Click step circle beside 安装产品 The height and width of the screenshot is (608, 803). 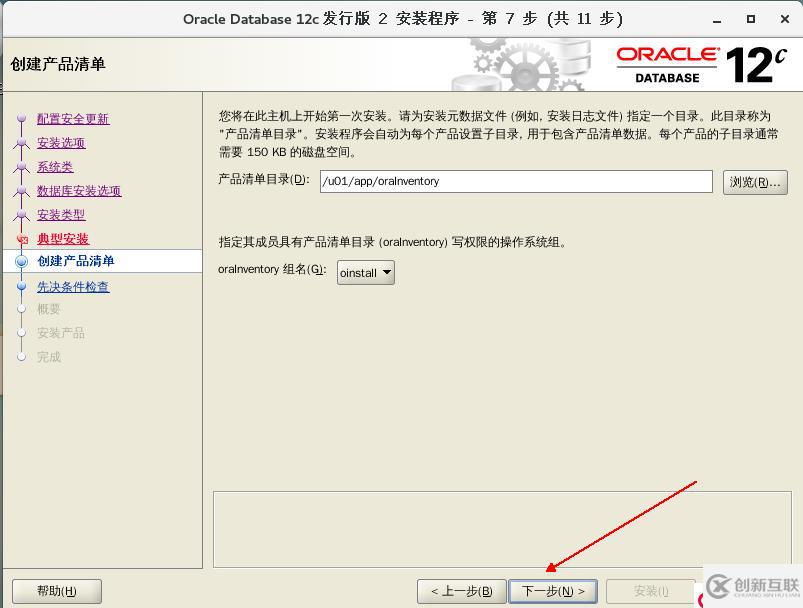click(22, 333)
